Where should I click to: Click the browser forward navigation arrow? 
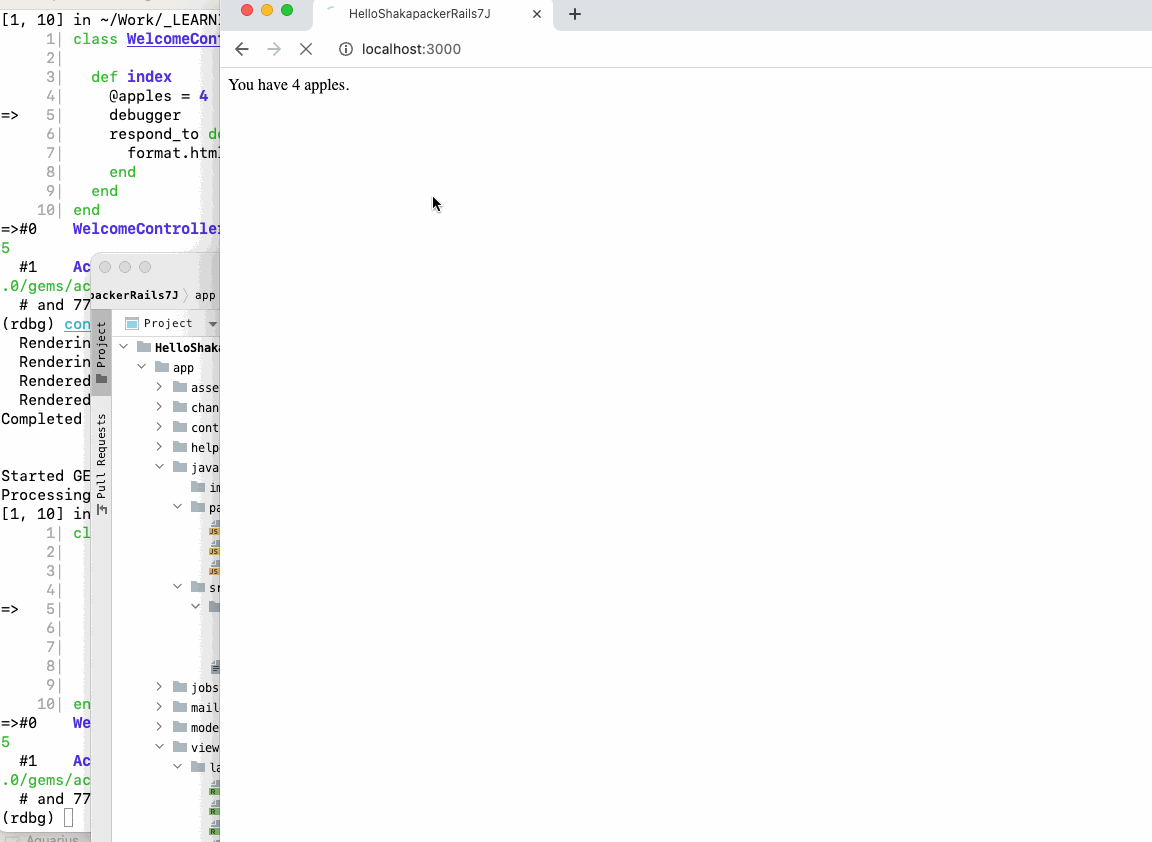point(273,48)
